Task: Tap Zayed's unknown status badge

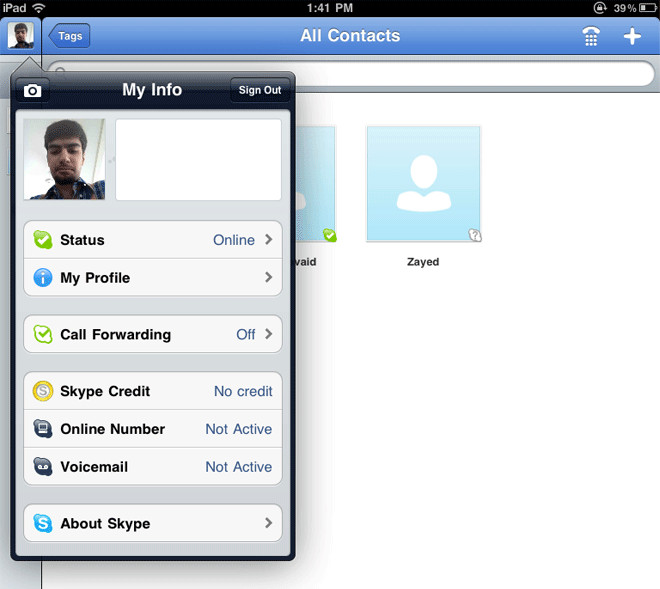Action: (x=475, y=235)
